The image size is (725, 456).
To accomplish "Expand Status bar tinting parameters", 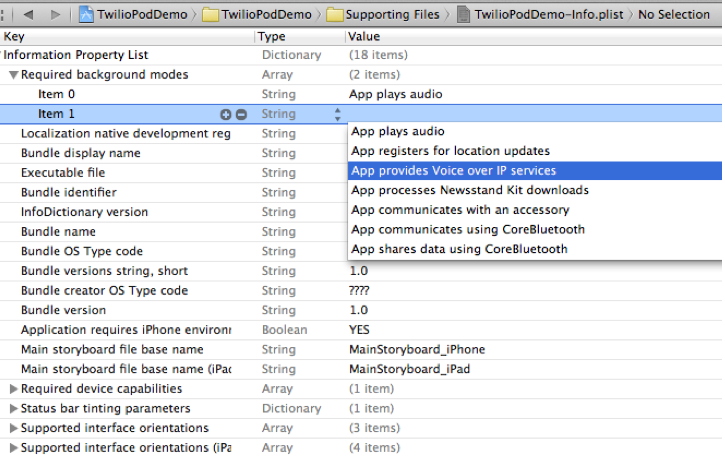I will [x=13, y=408].
